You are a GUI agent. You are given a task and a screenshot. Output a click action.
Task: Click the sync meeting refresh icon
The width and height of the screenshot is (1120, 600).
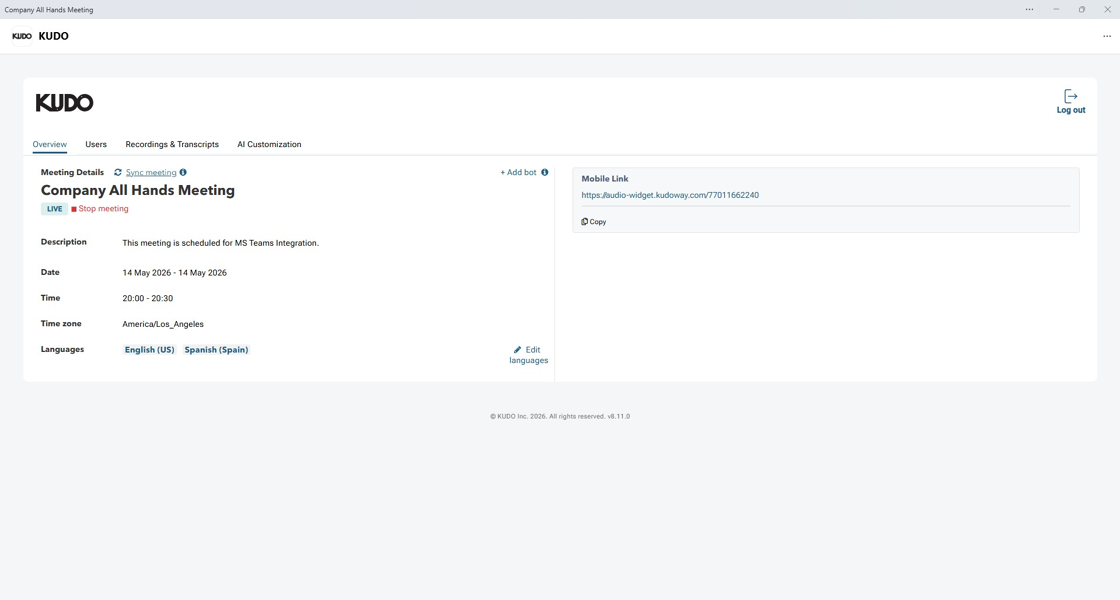[118, 172]
